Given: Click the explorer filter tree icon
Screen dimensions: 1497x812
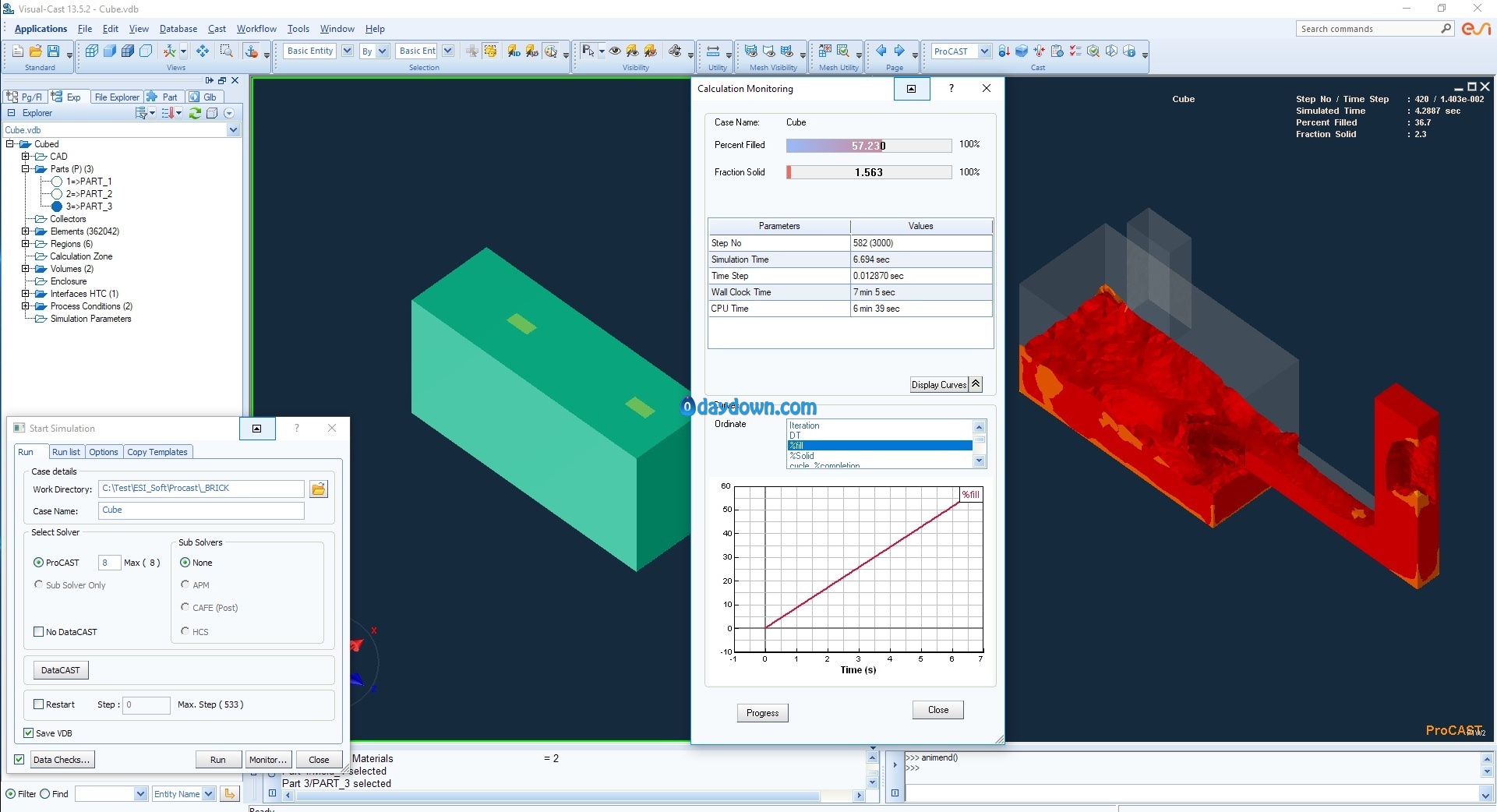Looking at the screenshot, I should point(142,113).
